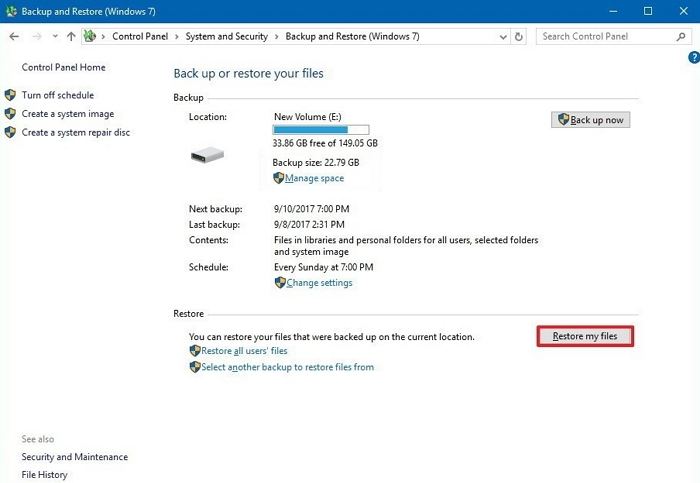This screenshot has width=700, height=483.
Task: Open Control Panel Home
Action: (63, 67)
